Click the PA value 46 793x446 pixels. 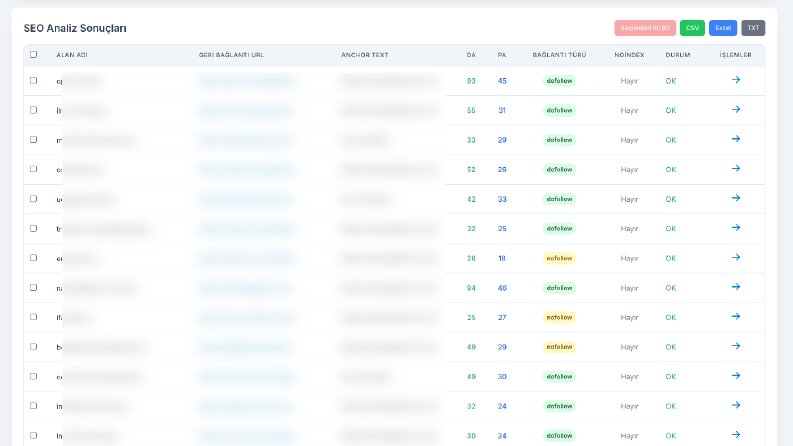502,288
